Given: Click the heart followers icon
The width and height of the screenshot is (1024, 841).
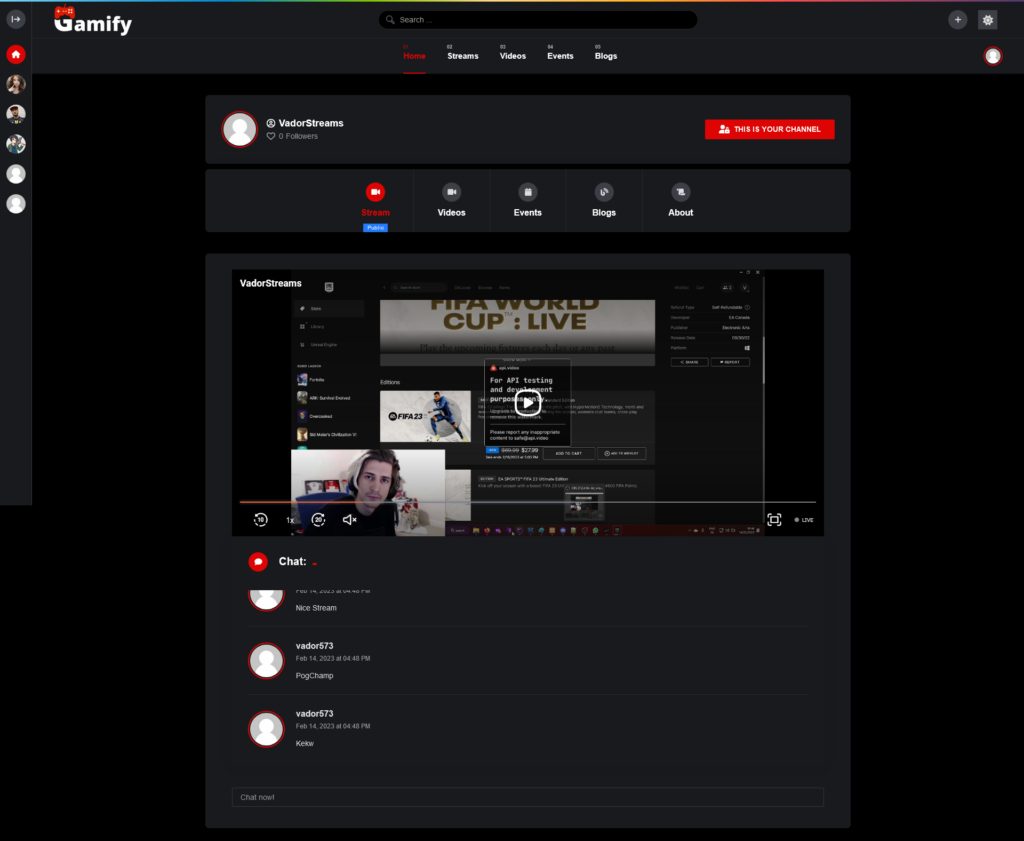Looking at the screenshot, I should (x=271, y=136).
